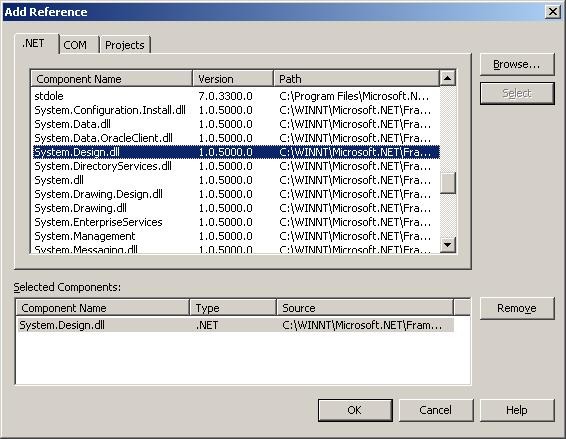Screen dimensions: 566x439
Task: Select System.DirectoryServices.dll row
Action: click(x=236, y=166)
